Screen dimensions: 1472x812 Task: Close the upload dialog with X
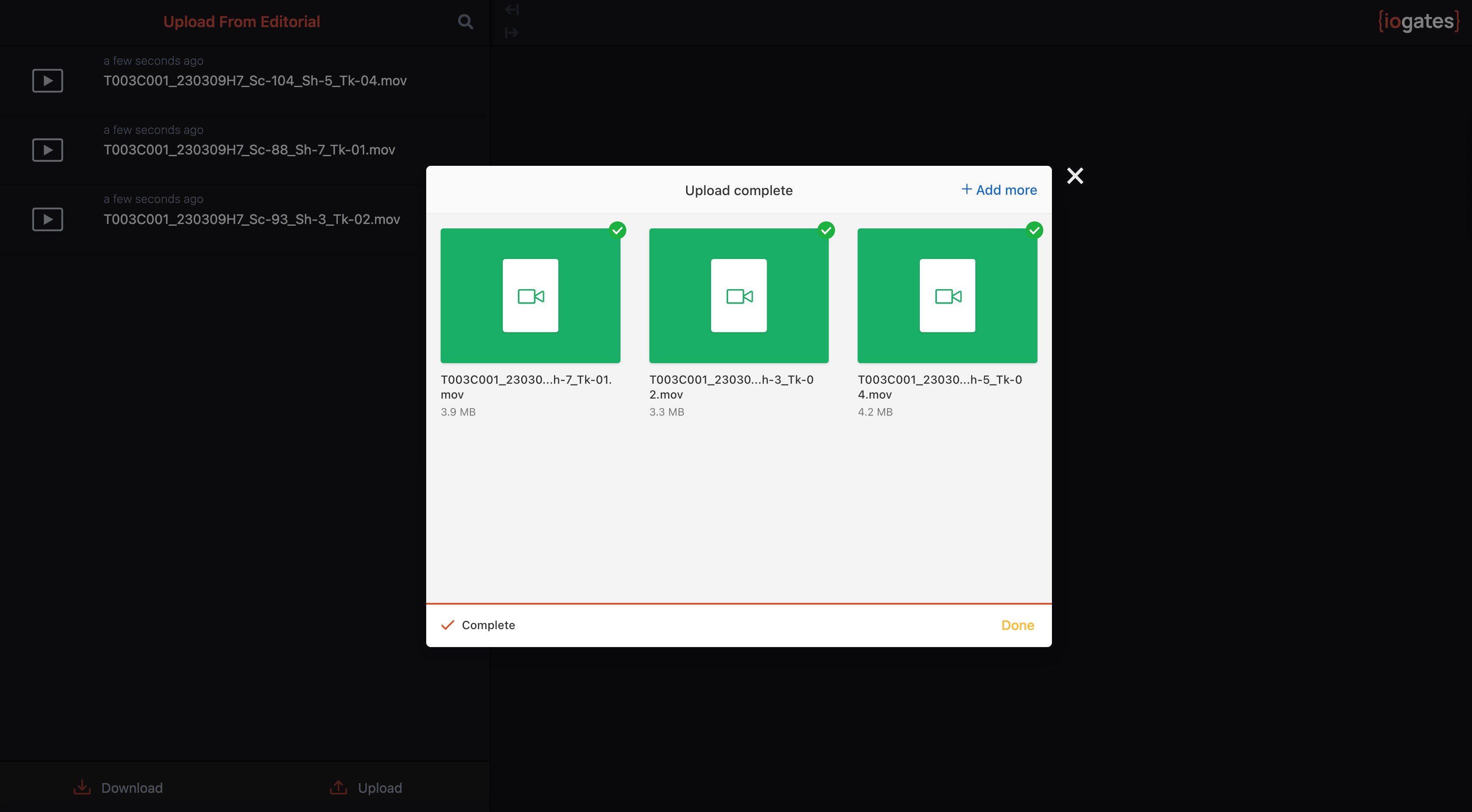[x=1075, y=175]
